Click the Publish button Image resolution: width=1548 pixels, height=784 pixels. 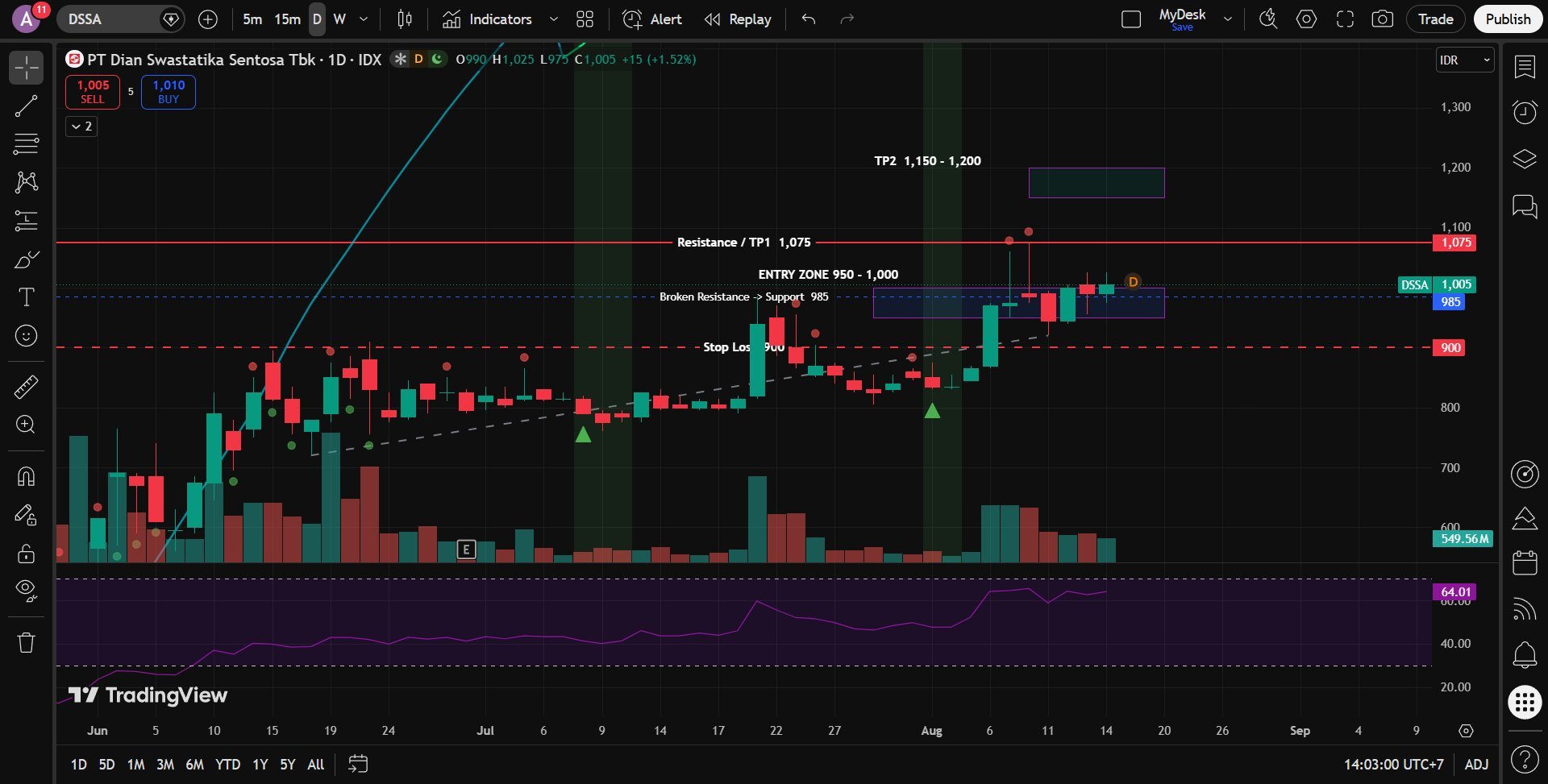coord(1508,19)
